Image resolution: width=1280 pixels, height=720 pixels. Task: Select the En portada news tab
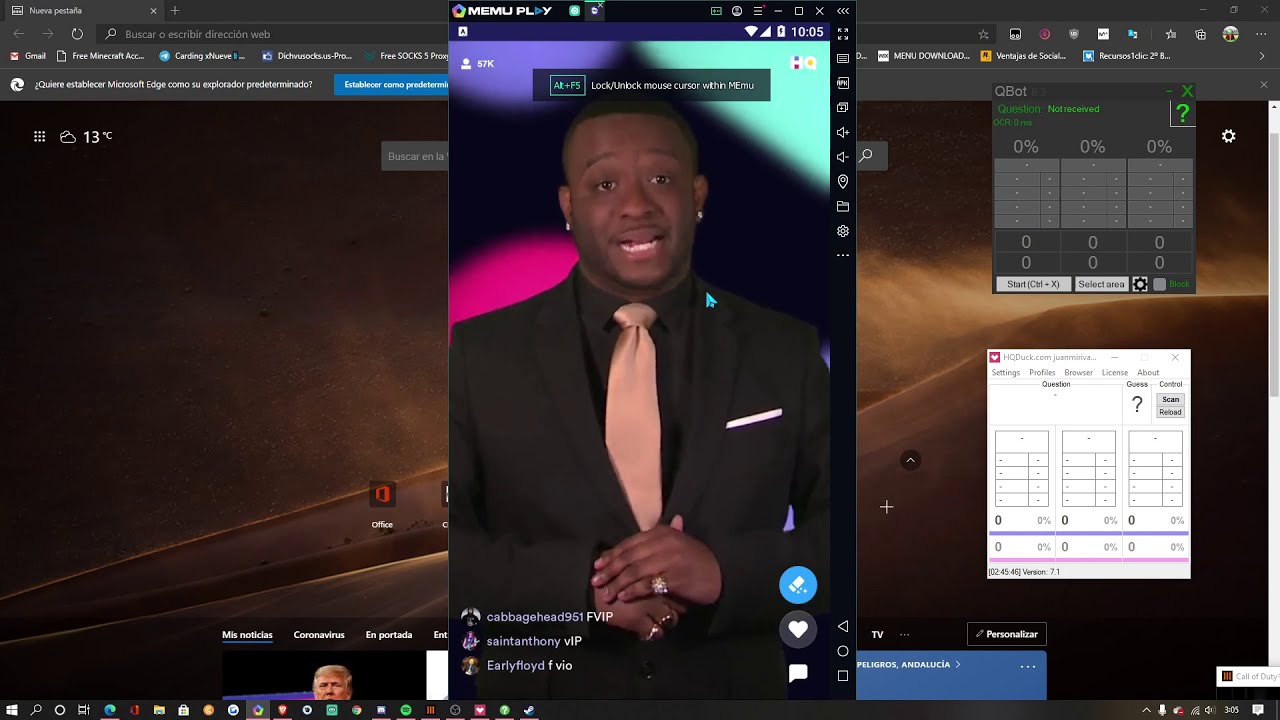click(x=389, y=635)
